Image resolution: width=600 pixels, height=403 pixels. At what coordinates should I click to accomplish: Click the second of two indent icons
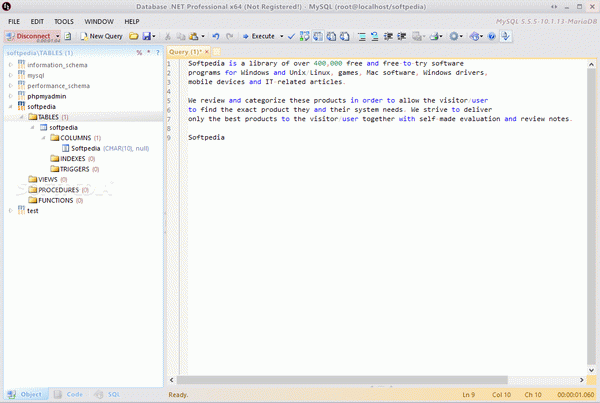click(401, 36)
